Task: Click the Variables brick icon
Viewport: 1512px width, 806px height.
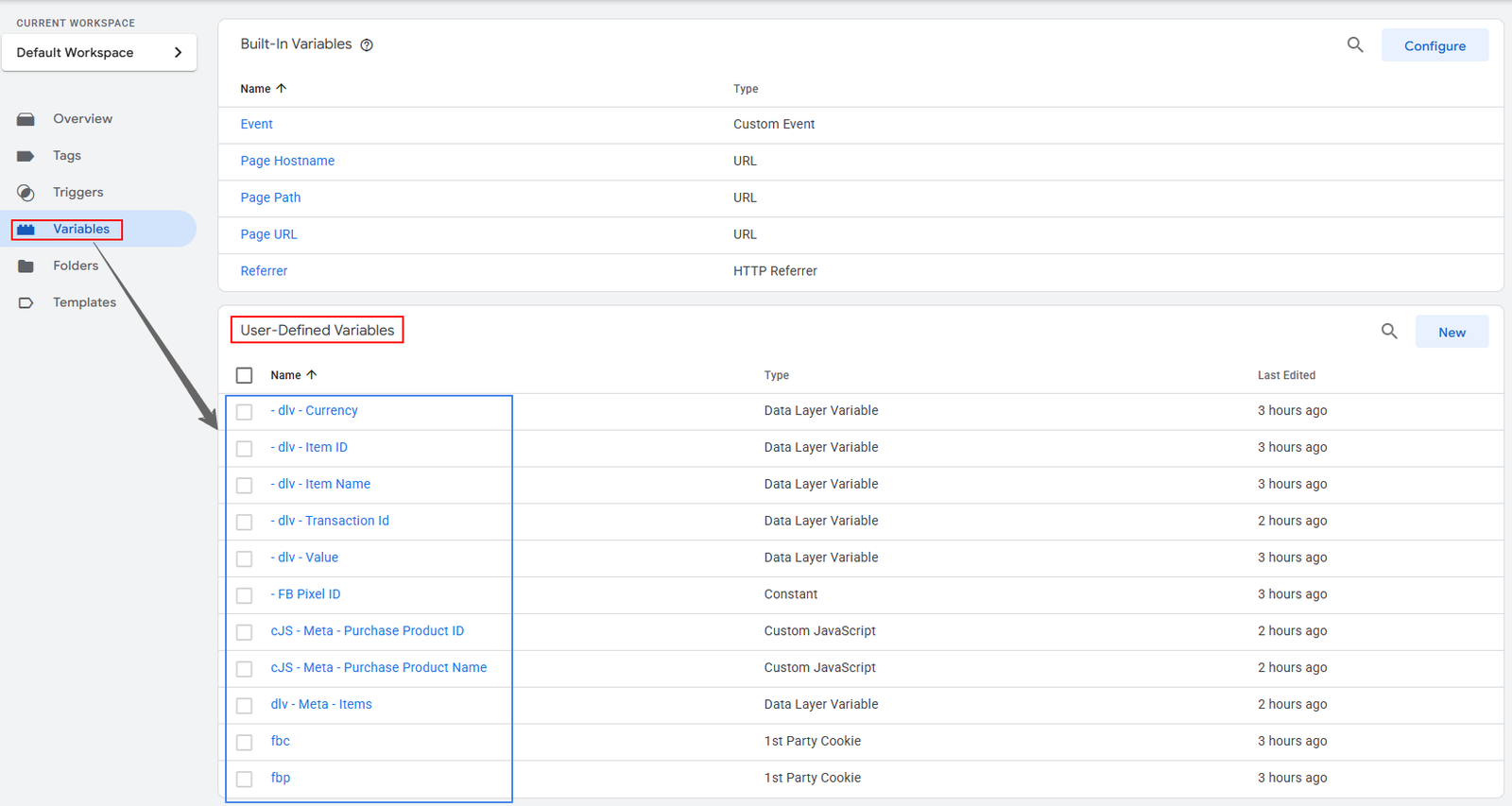Action: coord(26,230)
